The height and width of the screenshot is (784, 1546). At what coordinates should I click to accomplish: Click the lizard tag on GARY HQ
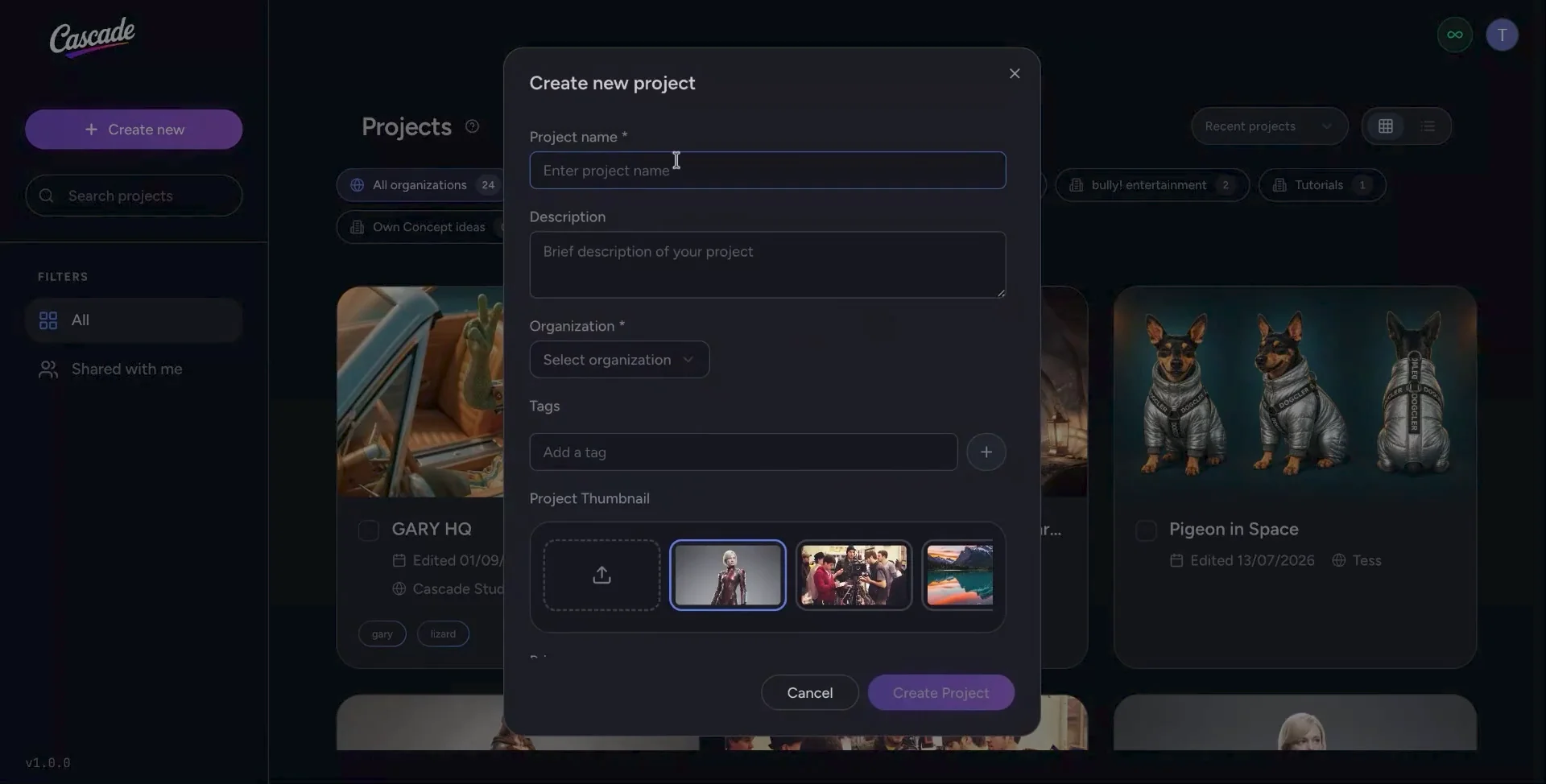[x=443, y=634]
